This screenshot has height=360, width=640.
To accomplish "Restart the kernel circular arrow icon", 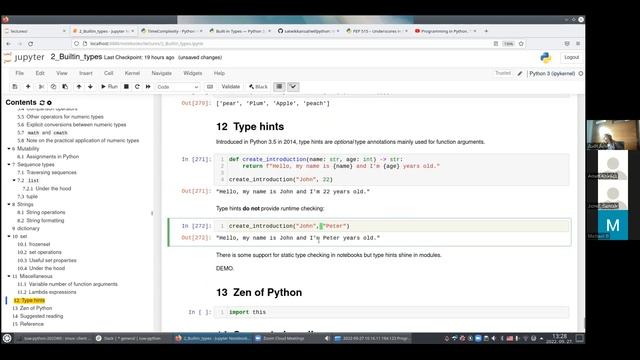I will point(137,87).
